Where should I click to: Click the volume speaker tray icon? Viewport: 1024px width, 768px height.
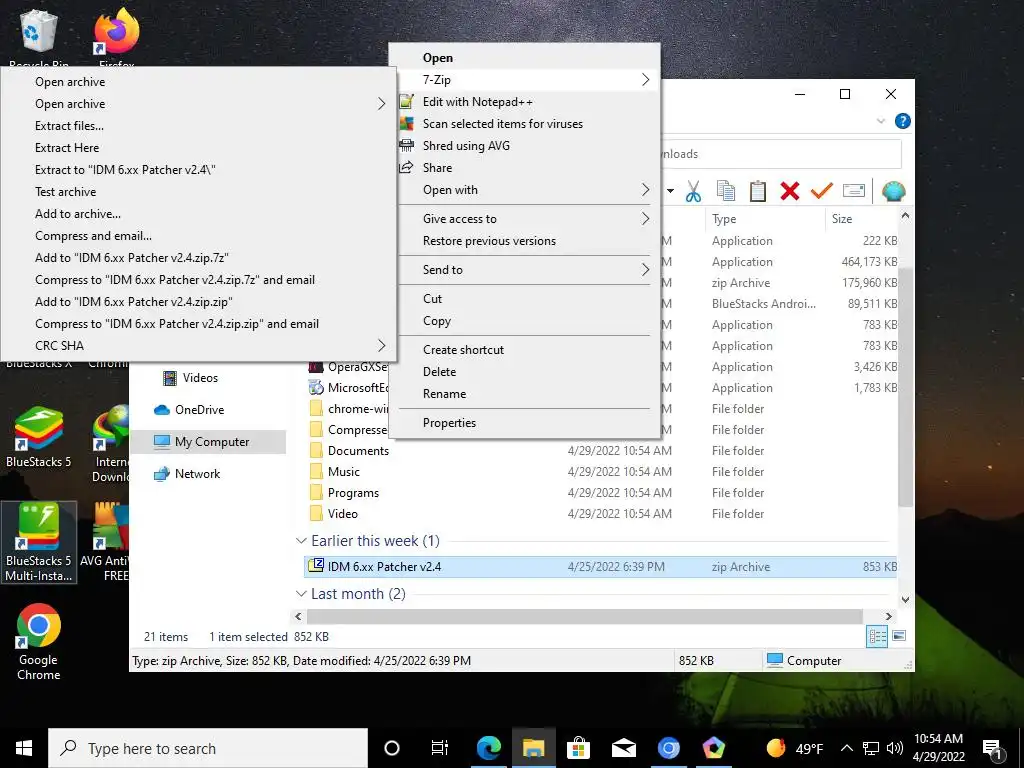click(x=895, y=748)
